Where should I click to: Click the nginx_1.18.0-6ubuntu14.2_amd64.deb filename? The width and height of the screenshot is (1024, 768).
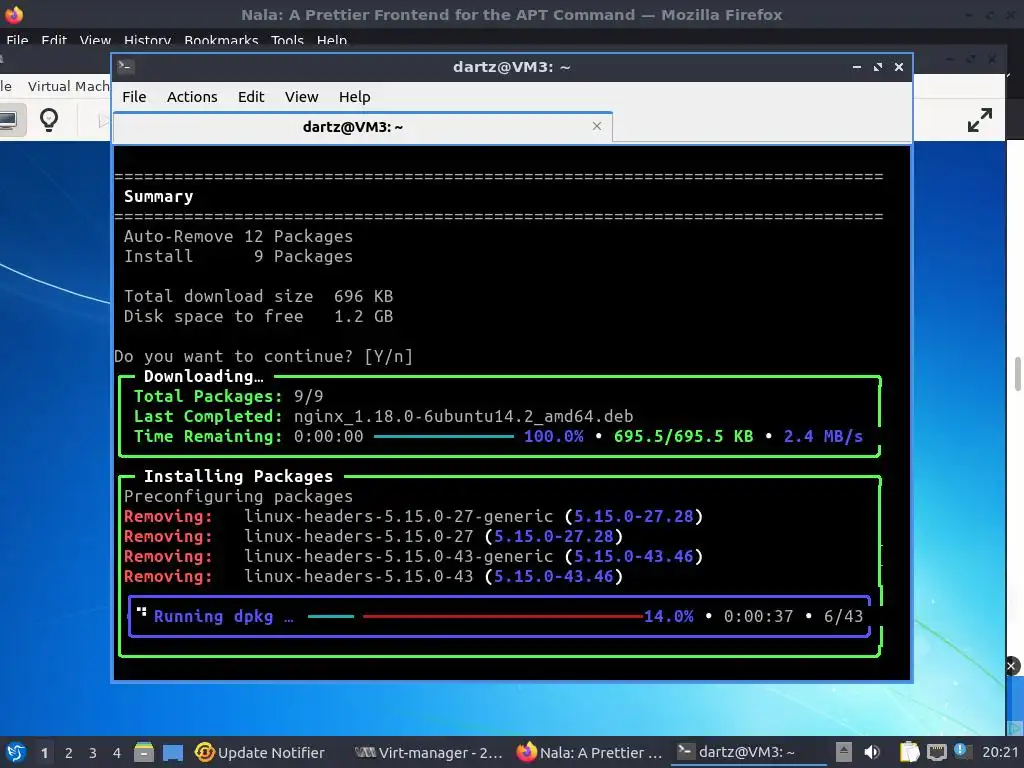pos(463,417)
